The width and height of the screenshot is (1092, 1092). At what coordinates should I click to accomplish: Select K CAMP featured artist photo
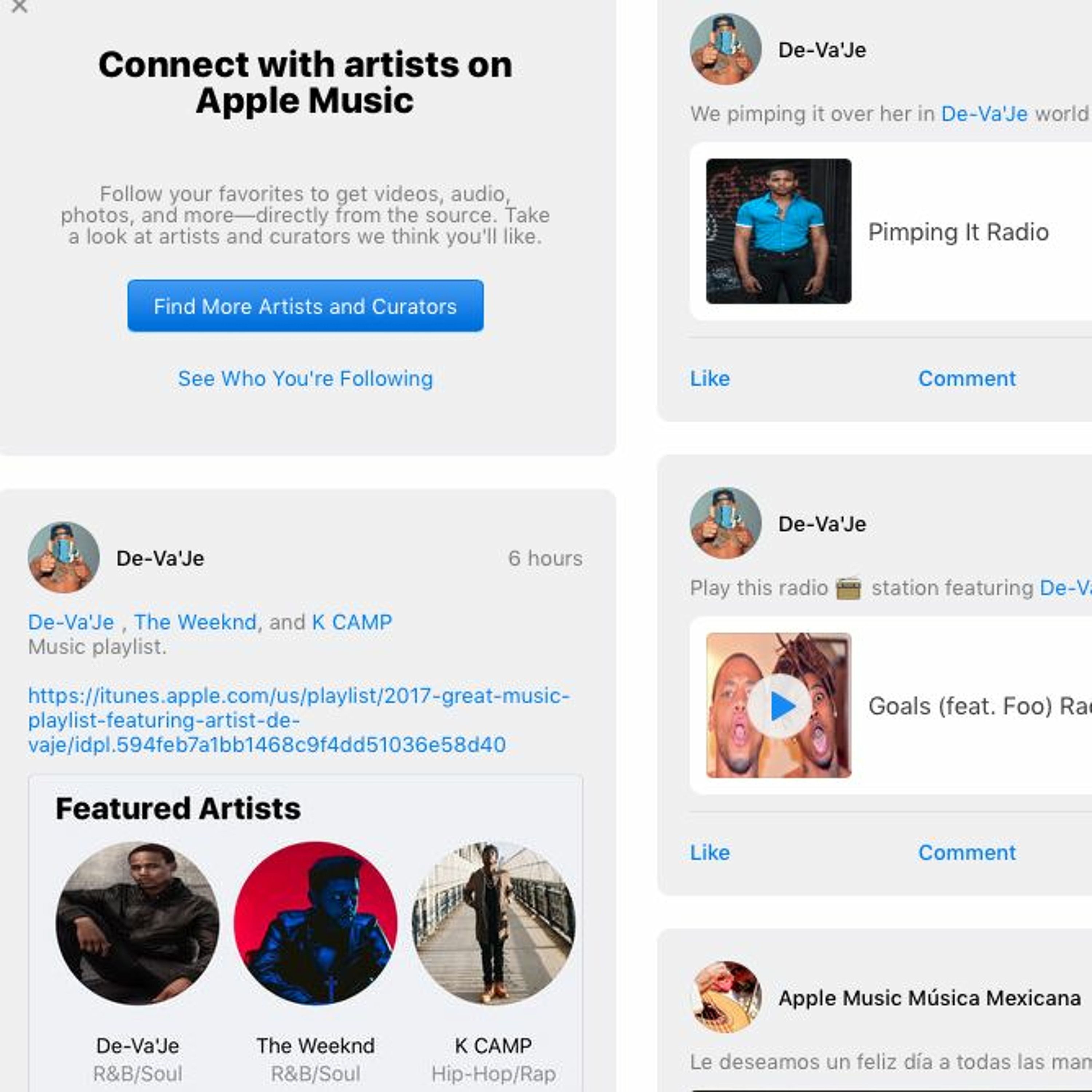click(494, 923)
